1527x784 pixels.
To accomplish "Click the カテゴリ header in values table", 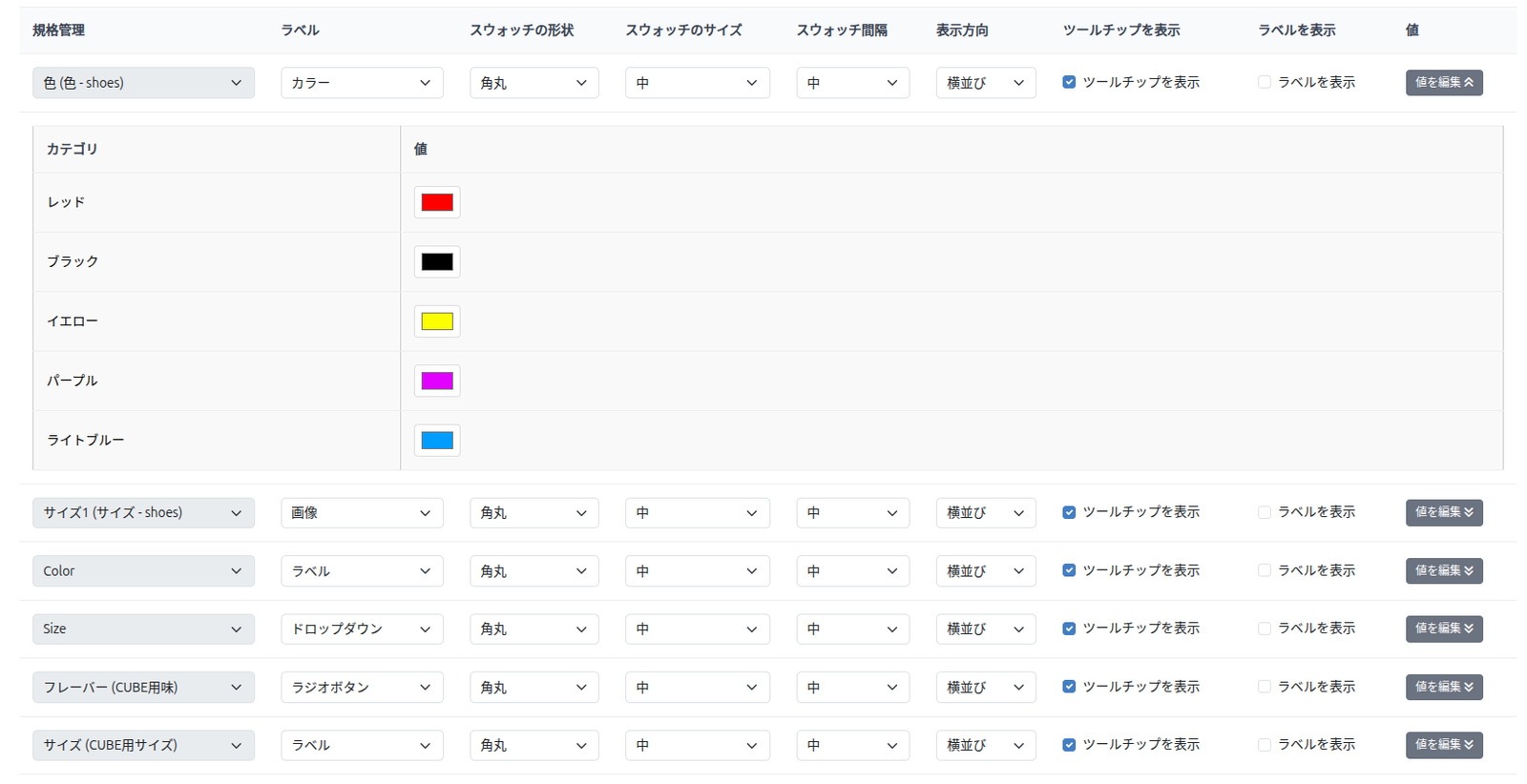I will [73, 149].
